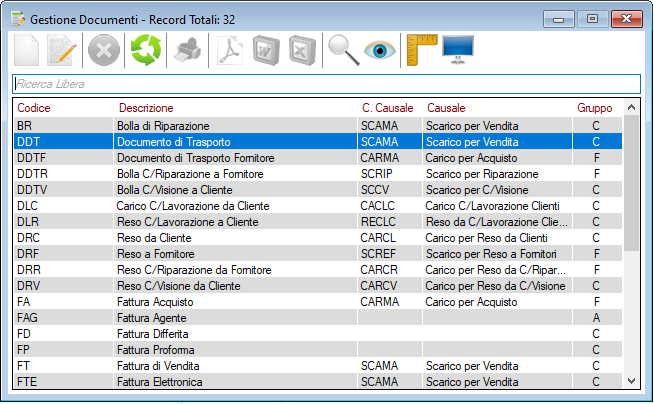Click the scrollbar down arrow
Viewport: 654px width, 404px height.
[631, 381]
